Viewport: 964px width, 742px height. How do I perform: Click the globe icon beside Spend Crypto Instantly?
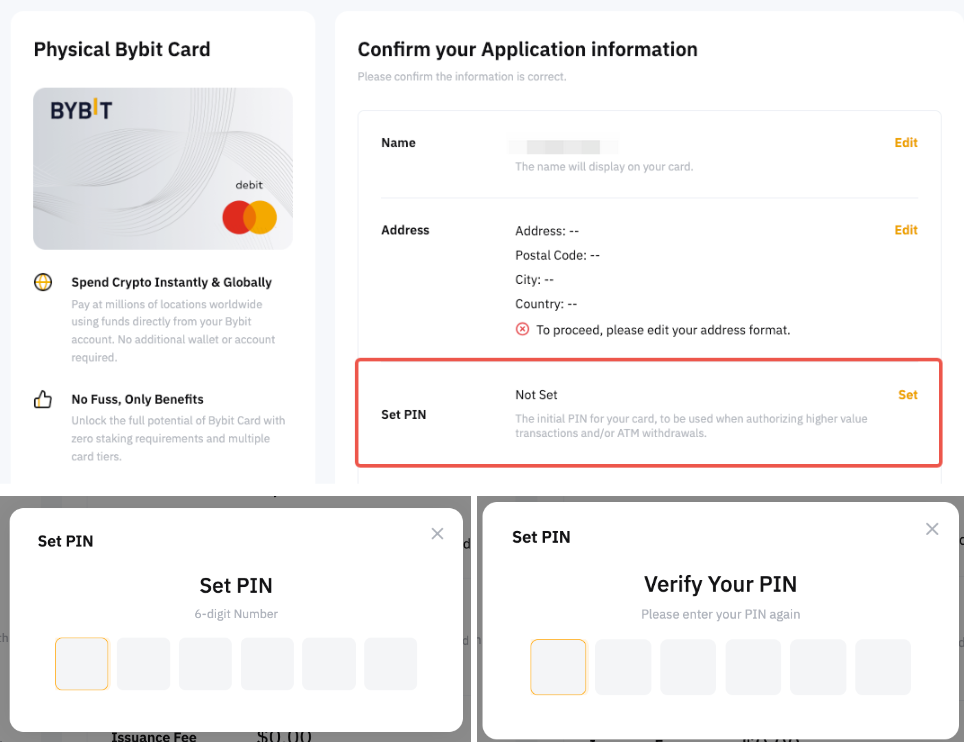[x=43, y=282]
